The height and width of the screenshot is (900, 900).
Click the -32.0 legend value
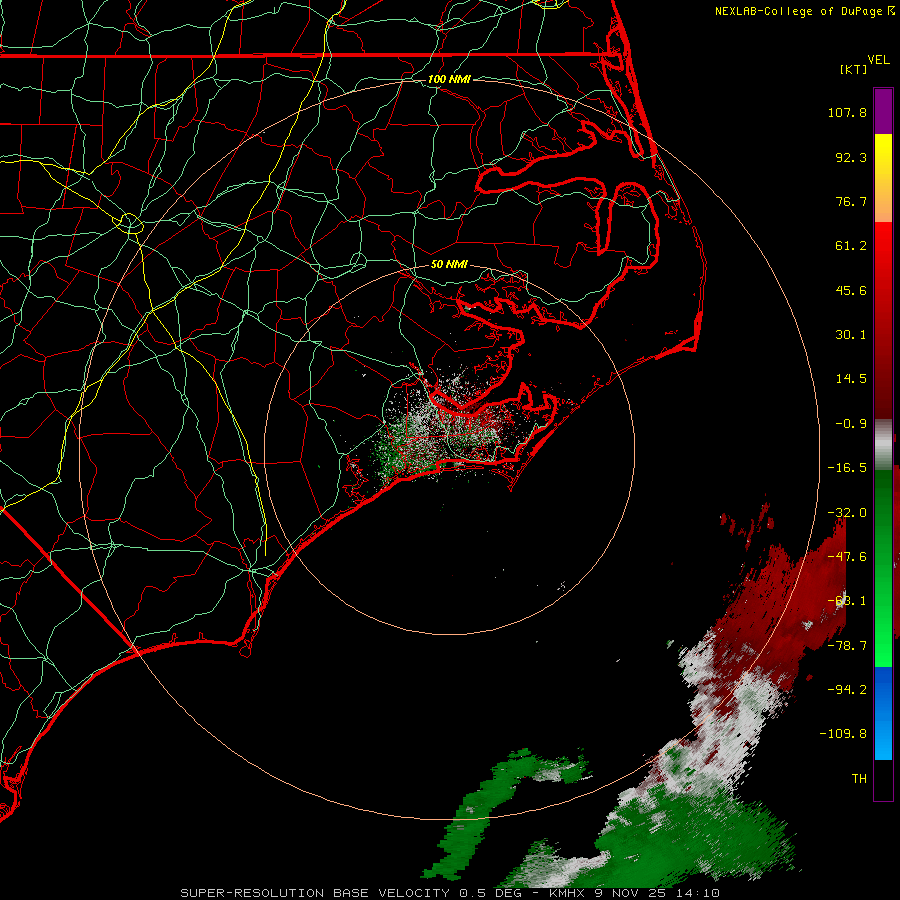coord(847,513)
